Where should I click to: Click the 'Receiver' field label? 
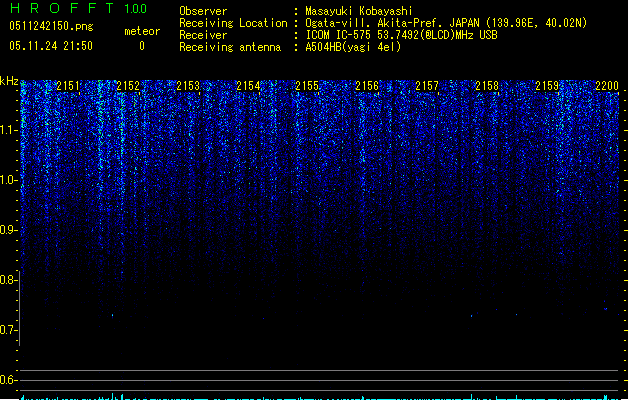(x=203, y=35)
